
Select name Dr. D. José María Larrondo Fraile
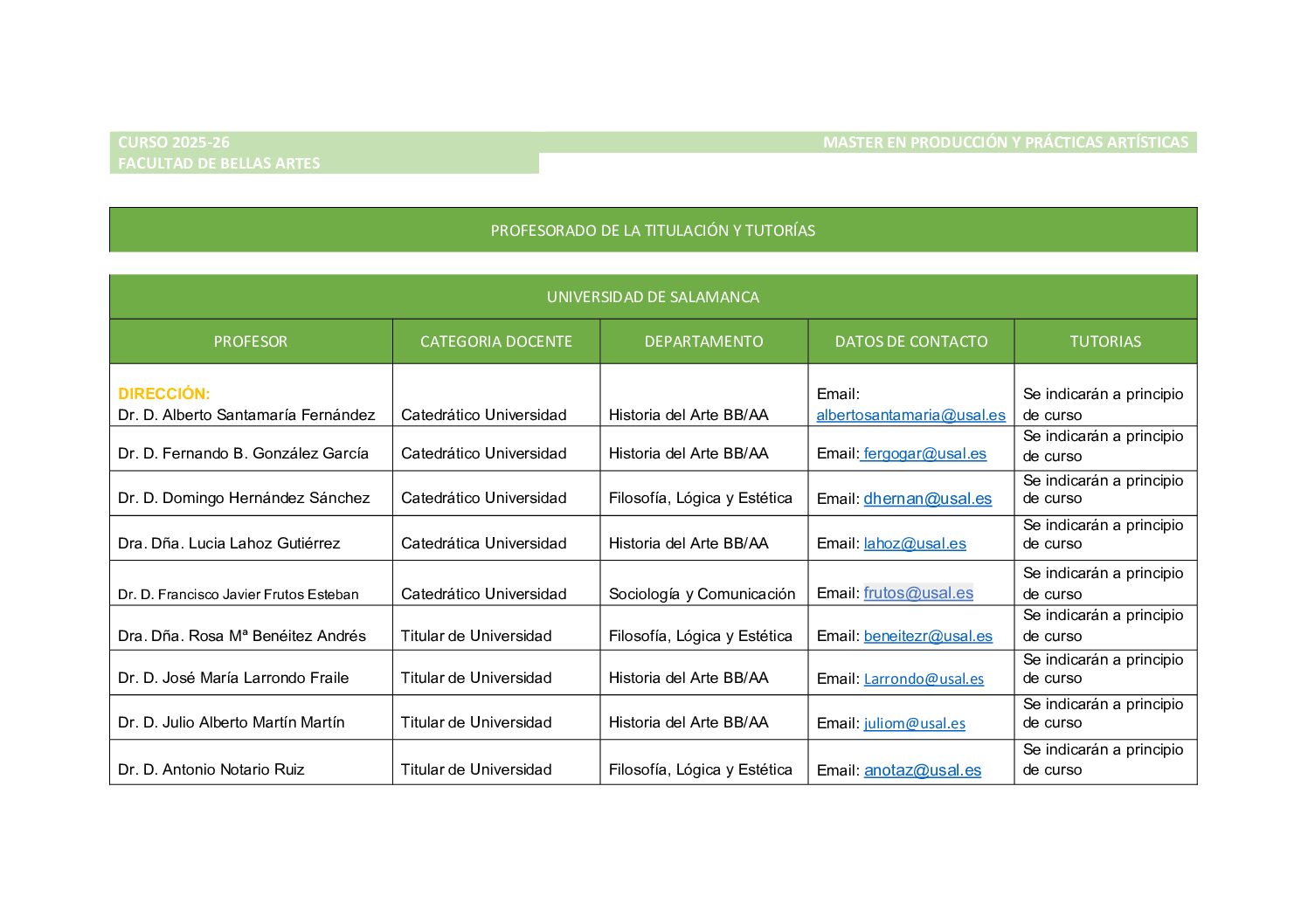click(233, 678)
